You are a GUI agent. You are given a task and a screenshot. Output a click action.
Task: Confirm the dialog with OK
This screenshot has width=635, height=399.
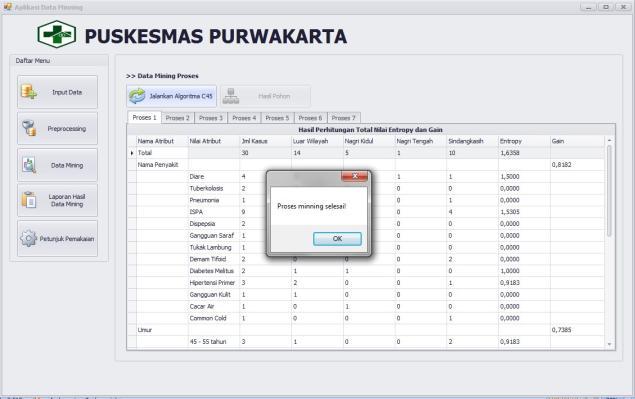[337, 239]
